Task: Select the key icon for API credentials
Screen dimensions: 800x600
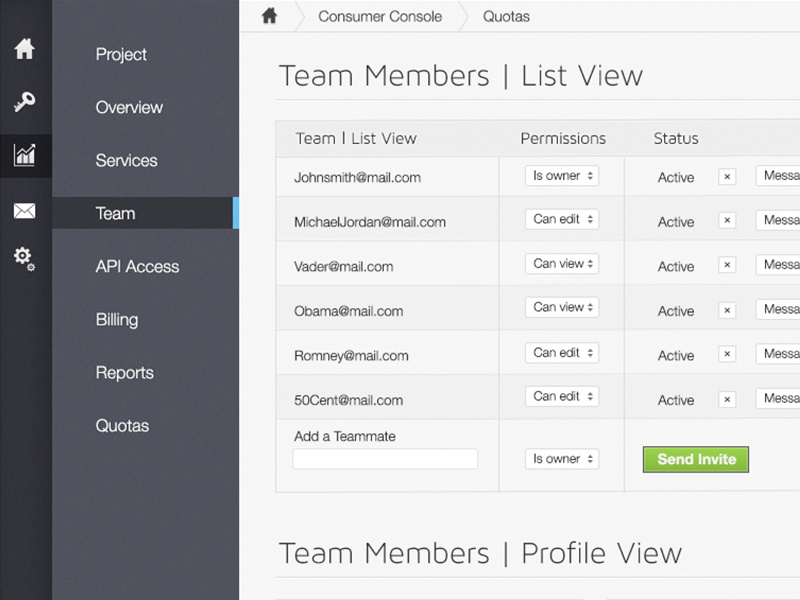Action: tap(25, 103)
